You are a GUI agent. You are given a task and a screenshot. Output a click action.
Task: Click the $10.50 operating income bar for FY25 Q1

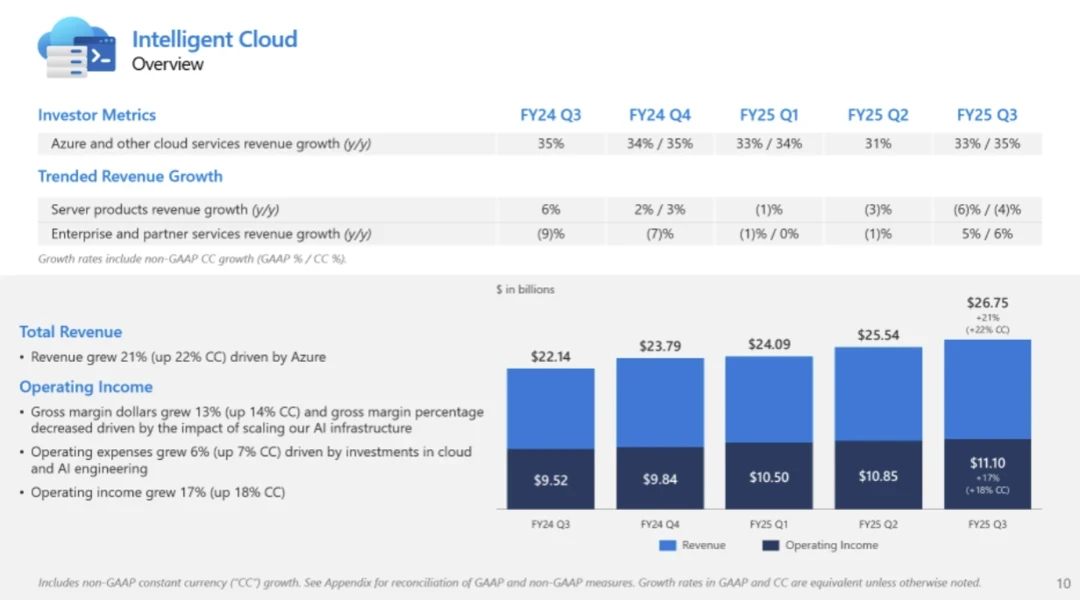tap(769, 477)
